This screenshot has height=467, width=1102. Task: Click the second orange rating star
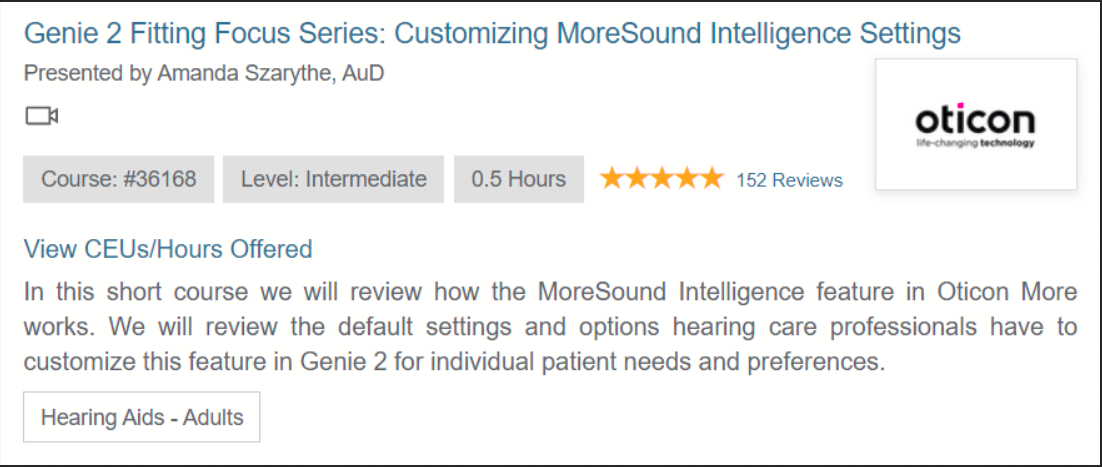[637, 179]
